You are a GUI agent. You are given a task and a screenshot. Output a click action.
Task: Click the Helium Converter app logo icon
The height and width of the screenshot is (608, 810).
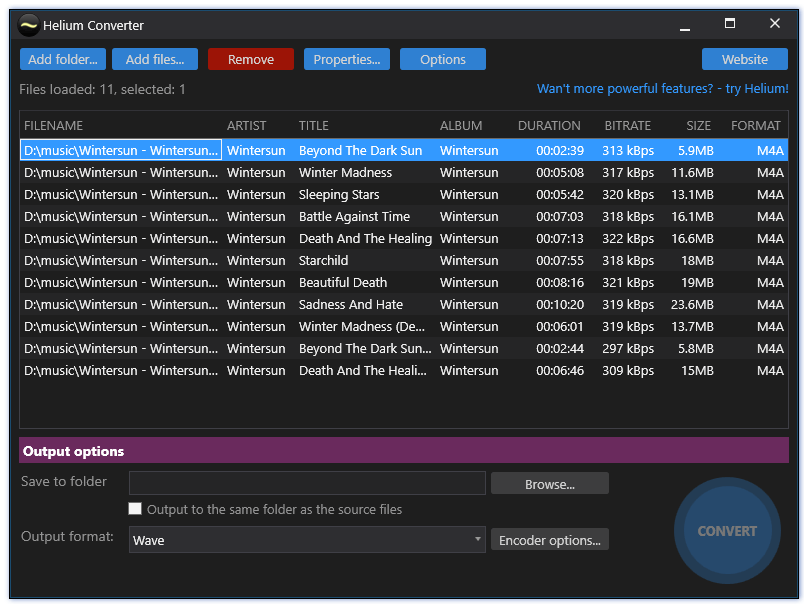pyautogui.click(x=28, y=25)
